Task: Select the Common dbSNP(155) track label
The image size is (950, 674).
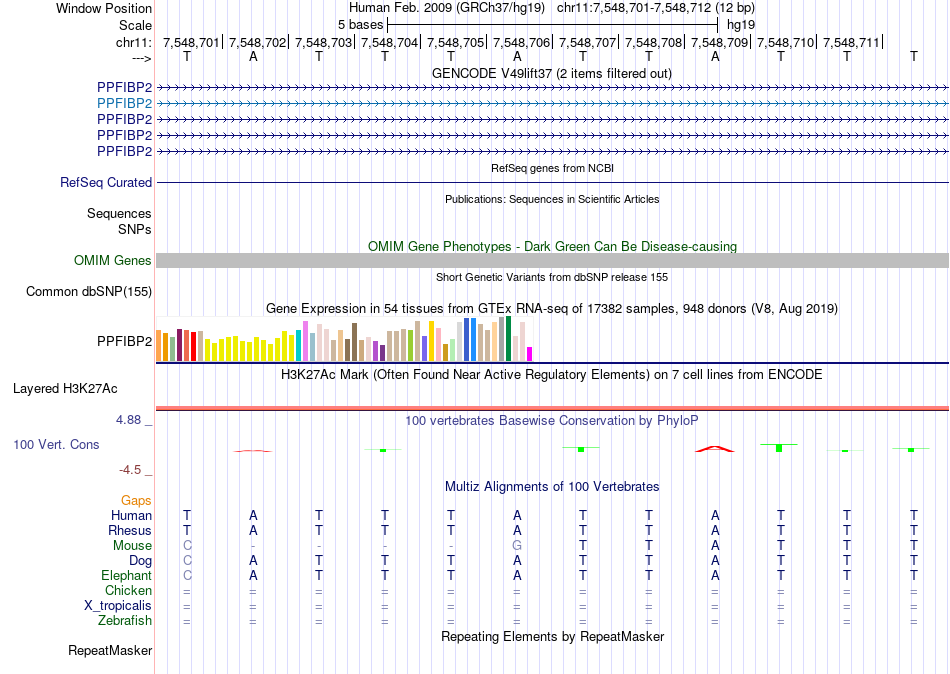Action: [x=89, y=292]
